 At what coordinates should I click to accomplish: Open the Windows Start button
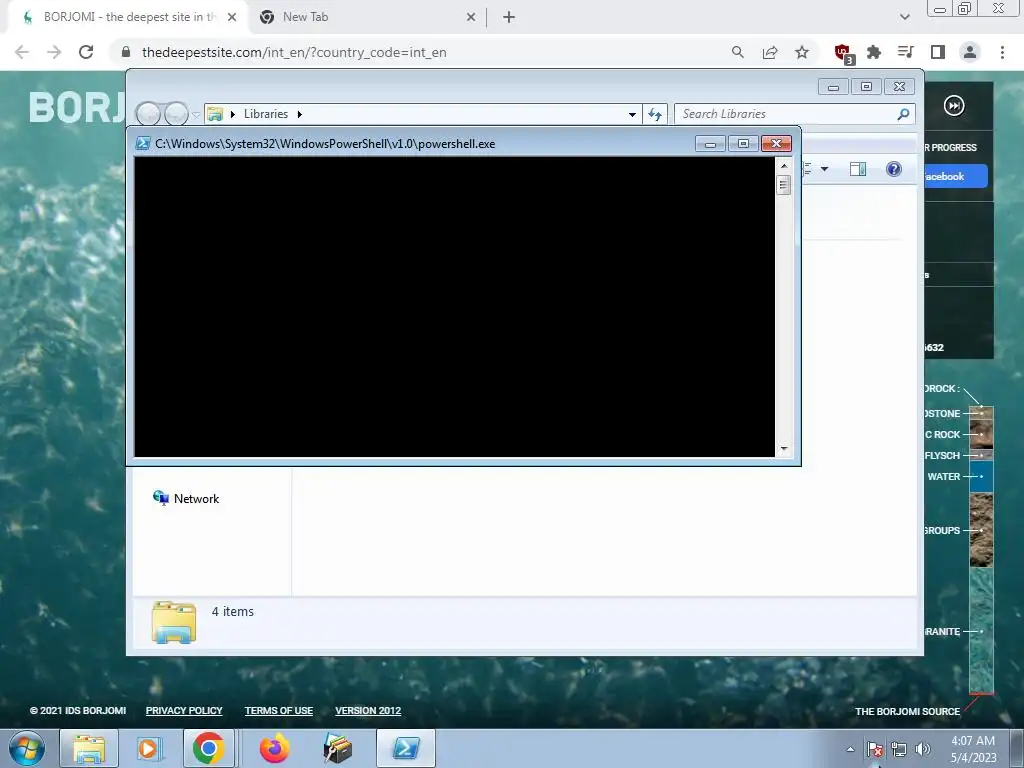pos(26,748)
